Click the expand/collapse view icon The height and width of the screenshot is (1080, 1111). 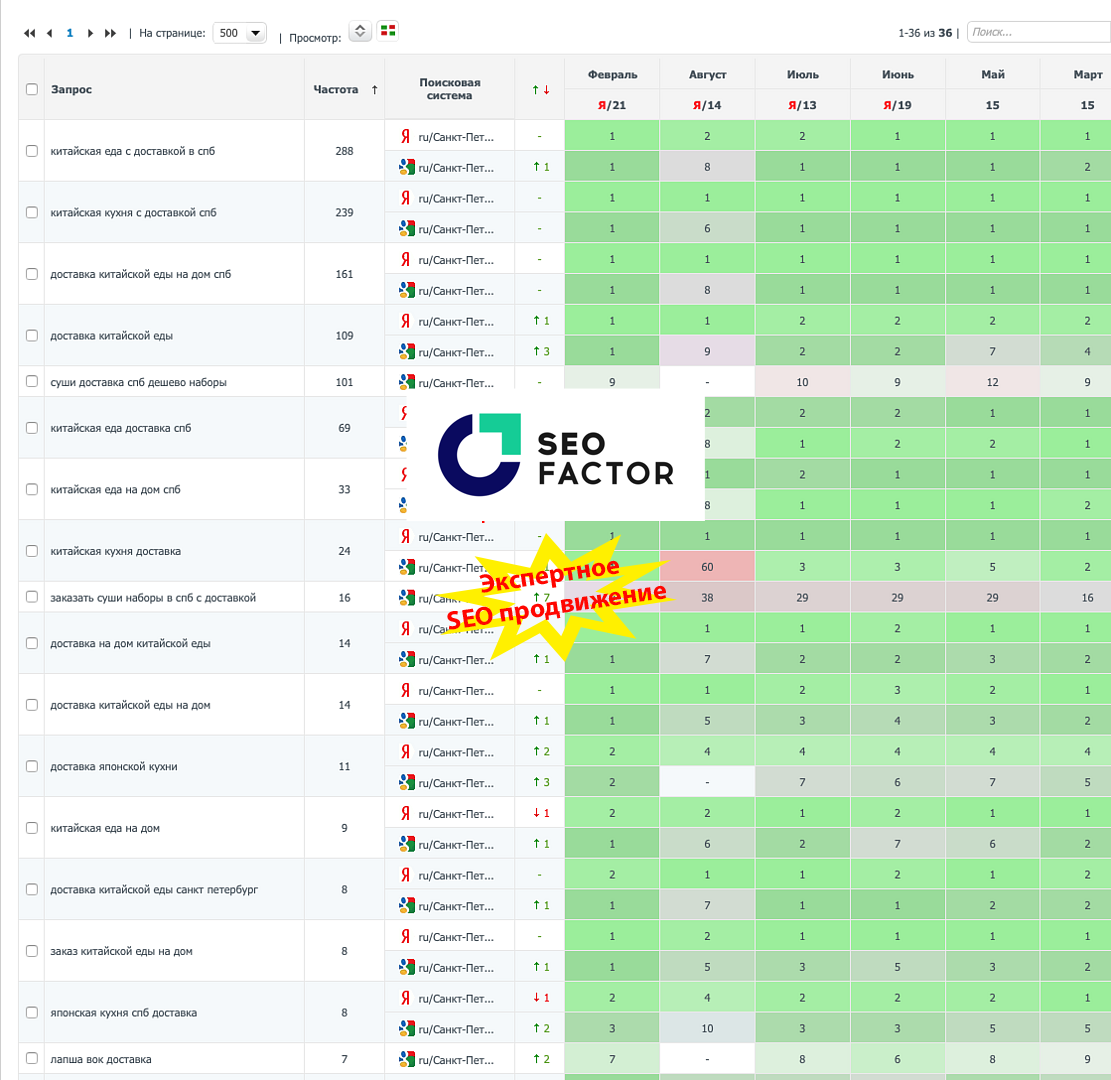point(360,31)
